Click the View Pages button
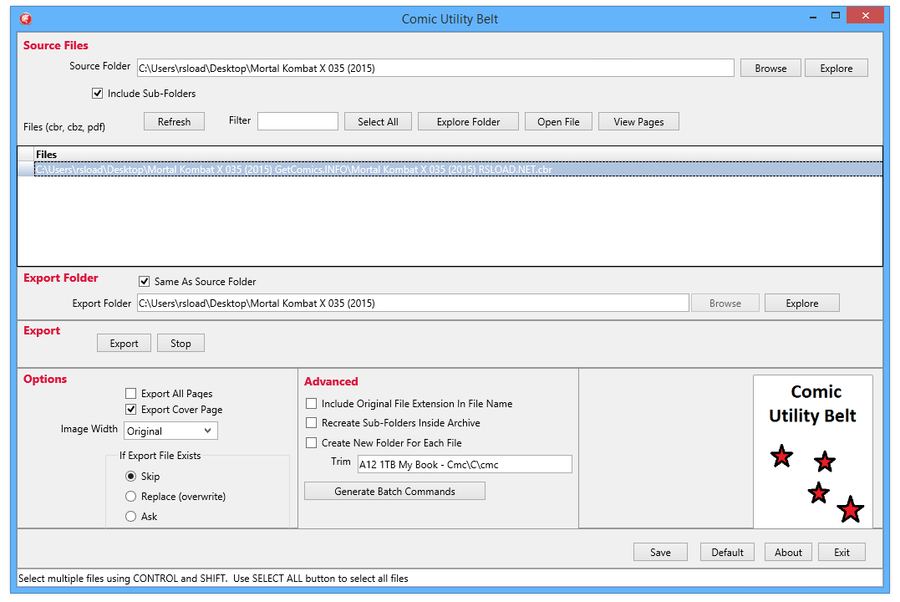 638,122
